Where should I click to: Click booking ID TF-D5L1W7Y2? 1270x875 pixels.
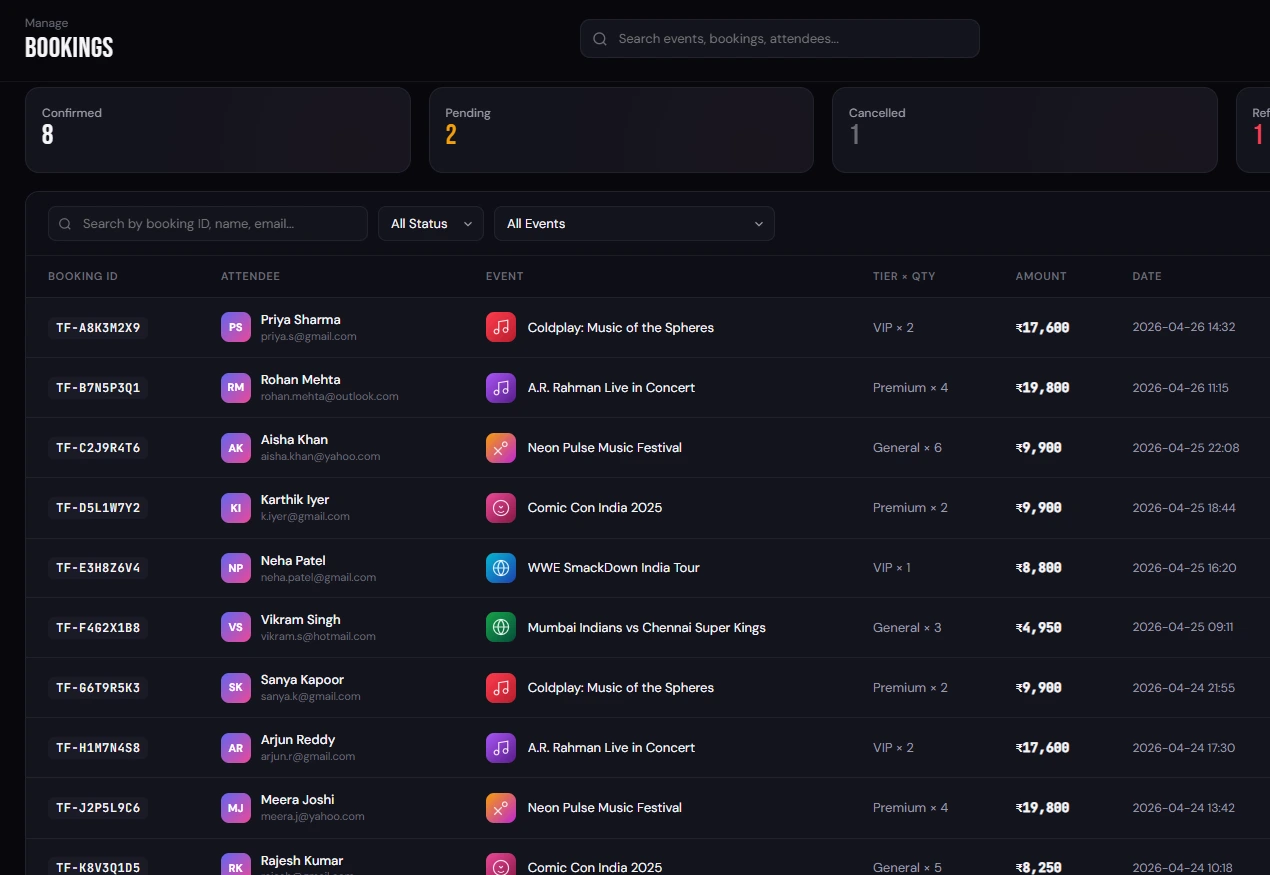click(98, 507)
